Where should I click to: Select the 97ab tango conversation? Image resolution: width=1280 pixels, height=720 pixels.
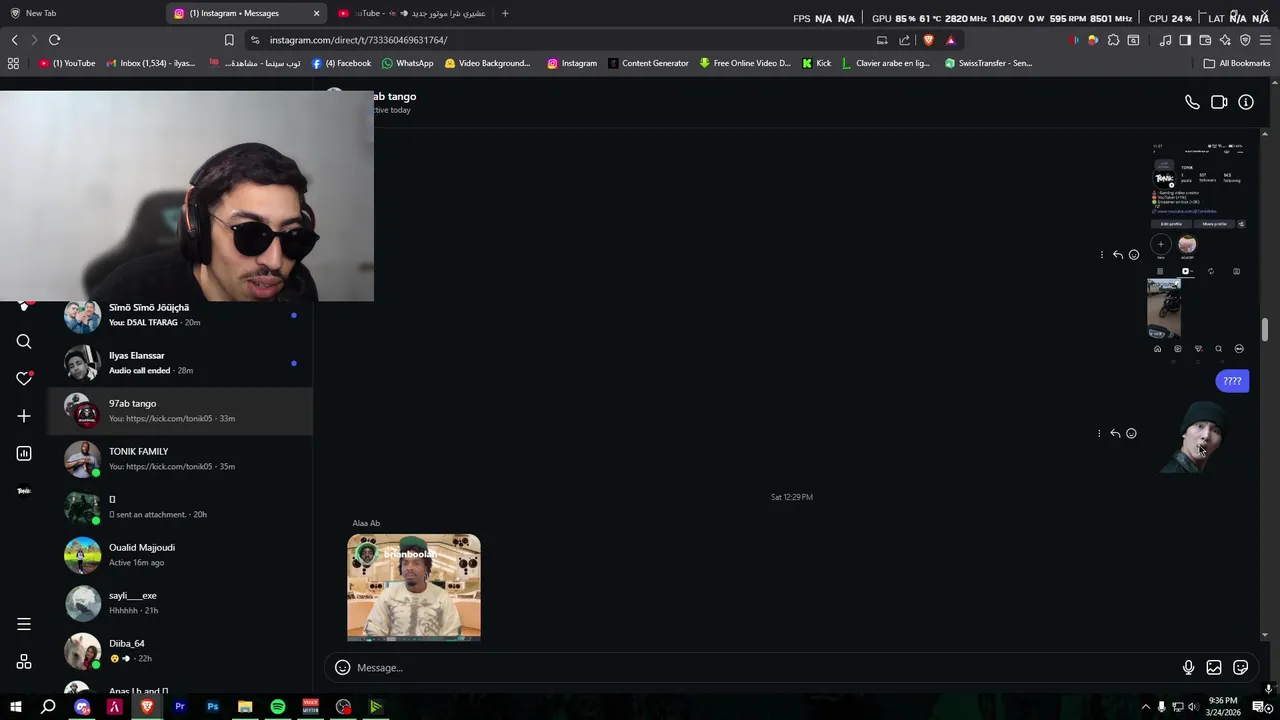(x=180, y=411)
